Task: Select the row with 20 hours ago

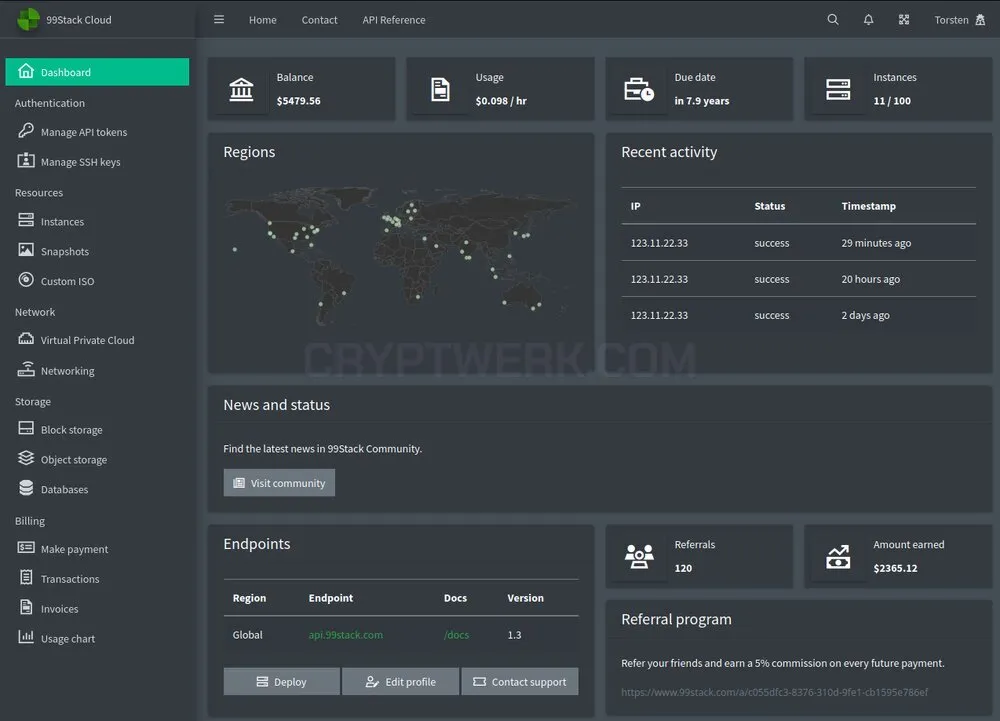Action: [798, 279]
